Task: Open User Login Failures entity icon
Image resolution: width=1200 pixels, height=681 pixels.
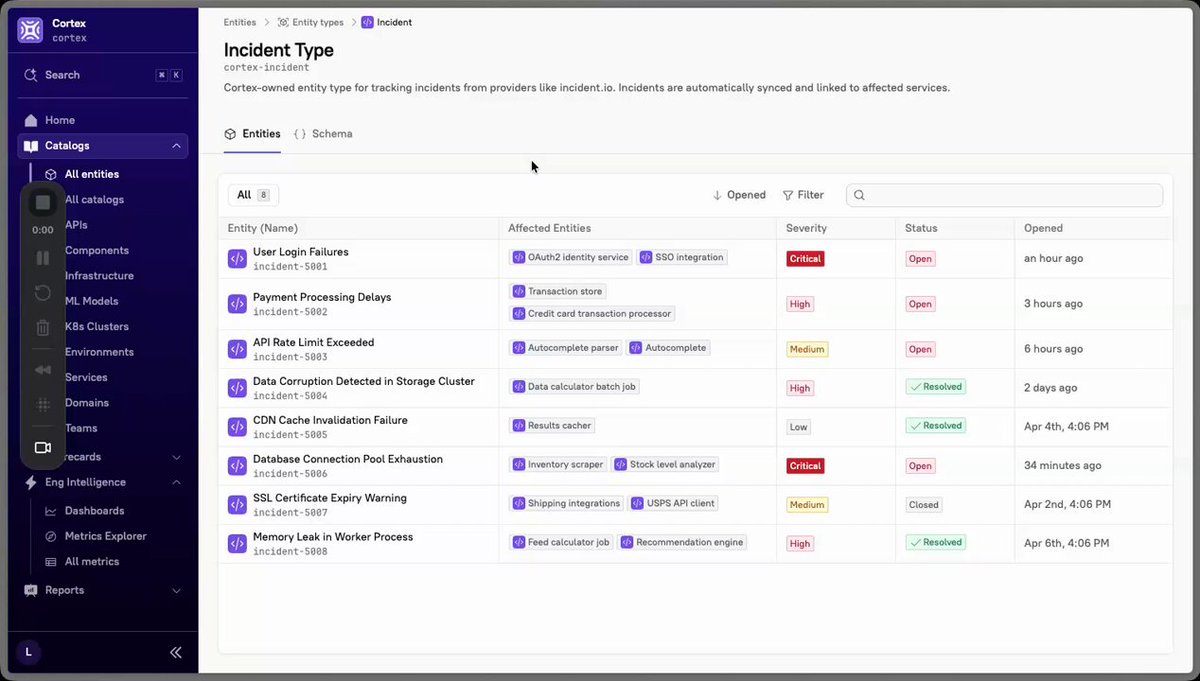Action: pyautogui.click(x=237, y=258)
